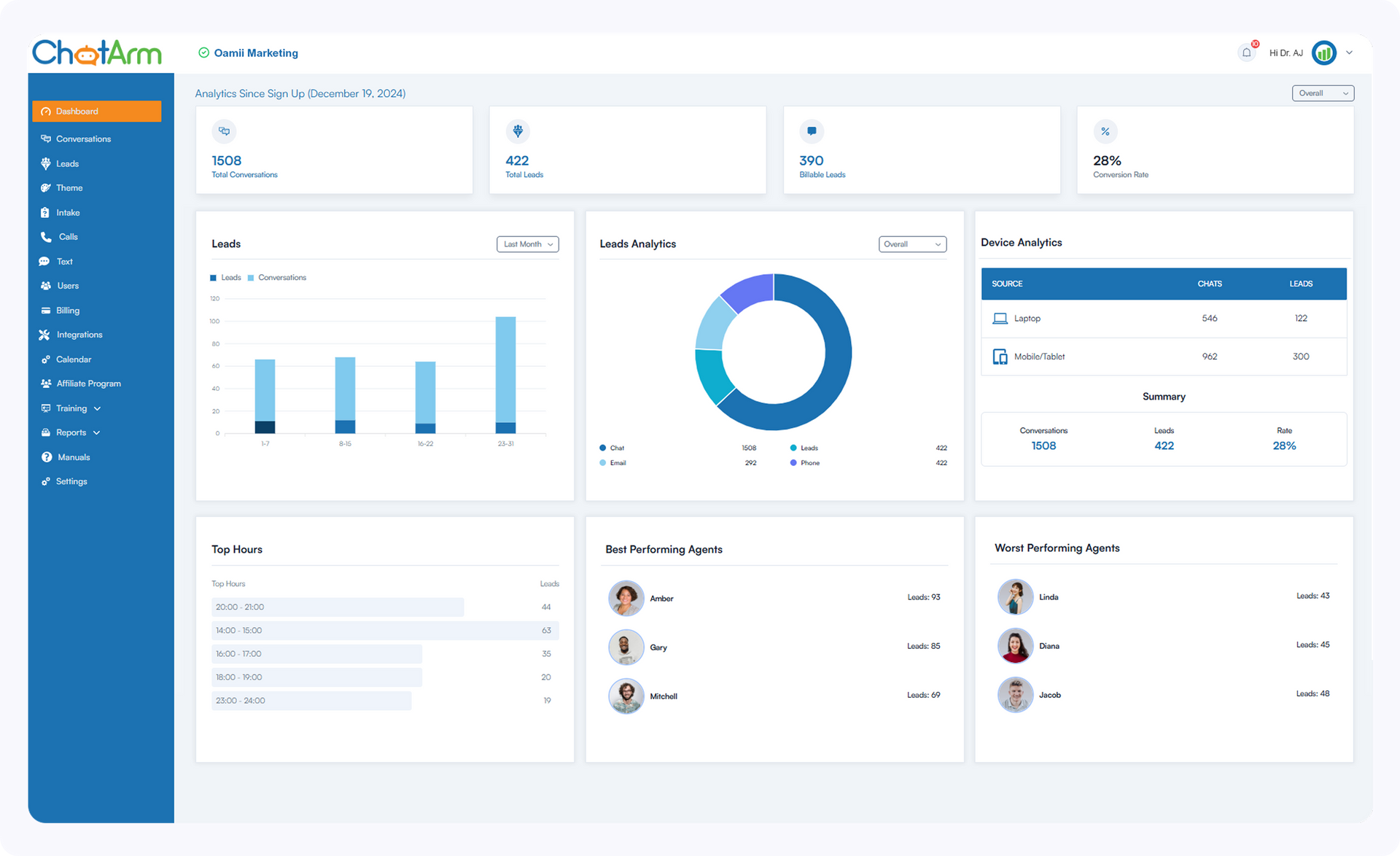Open the Overall dropdown in Leads Analytics
The height and width of the screenshot is (856, 1400).
tap(912, 244)
